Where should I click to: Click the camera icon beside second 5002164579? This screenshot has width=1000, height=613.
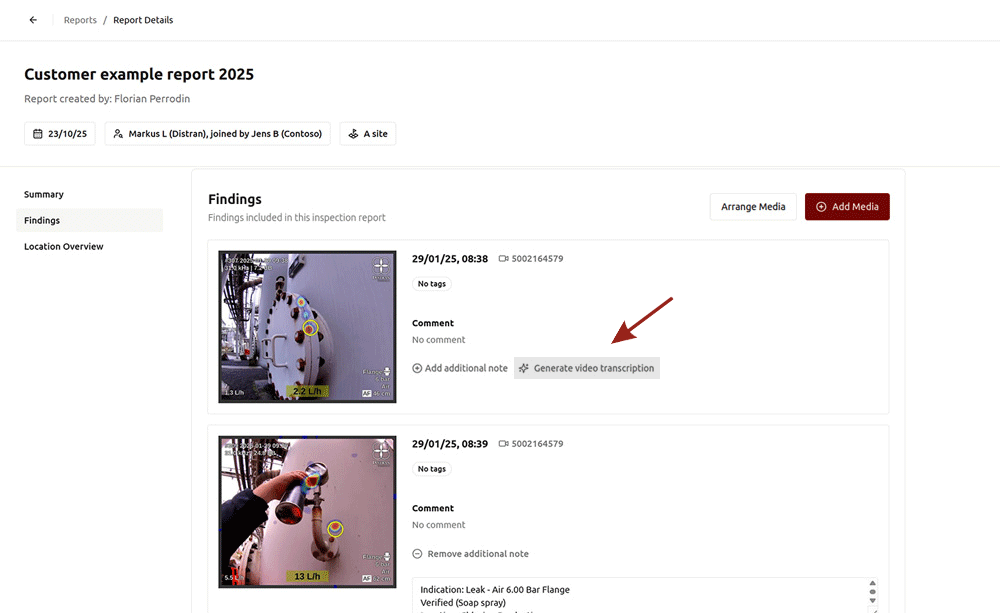[504, 444]
